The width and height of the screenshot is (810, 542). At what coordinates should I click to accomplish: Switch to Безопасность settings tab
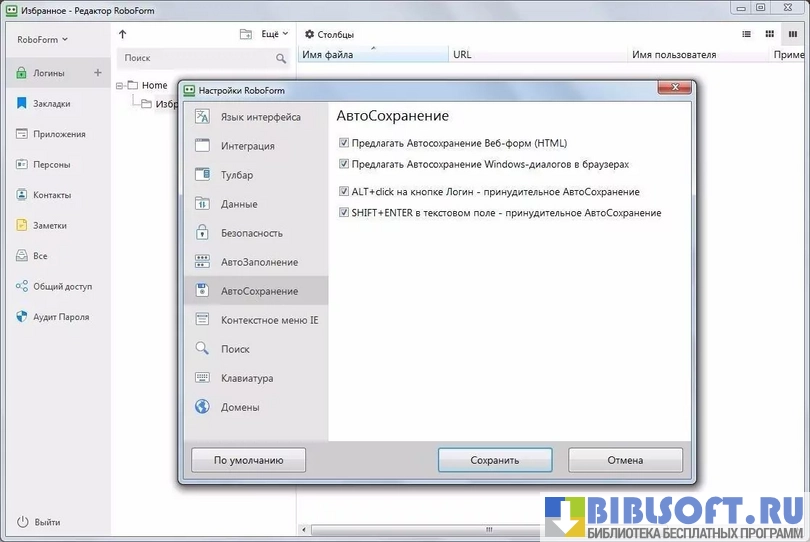tap(251, 233)
